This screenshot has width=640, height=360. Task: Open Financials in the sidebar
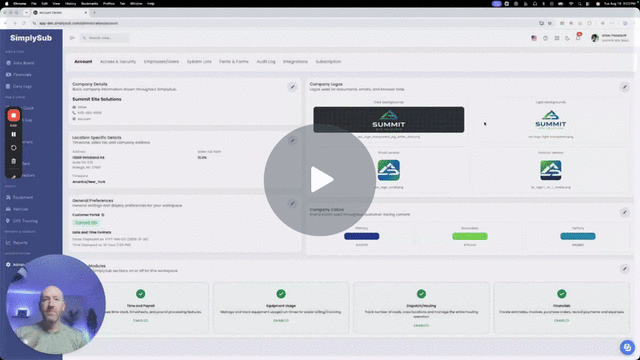pos(19,75)
